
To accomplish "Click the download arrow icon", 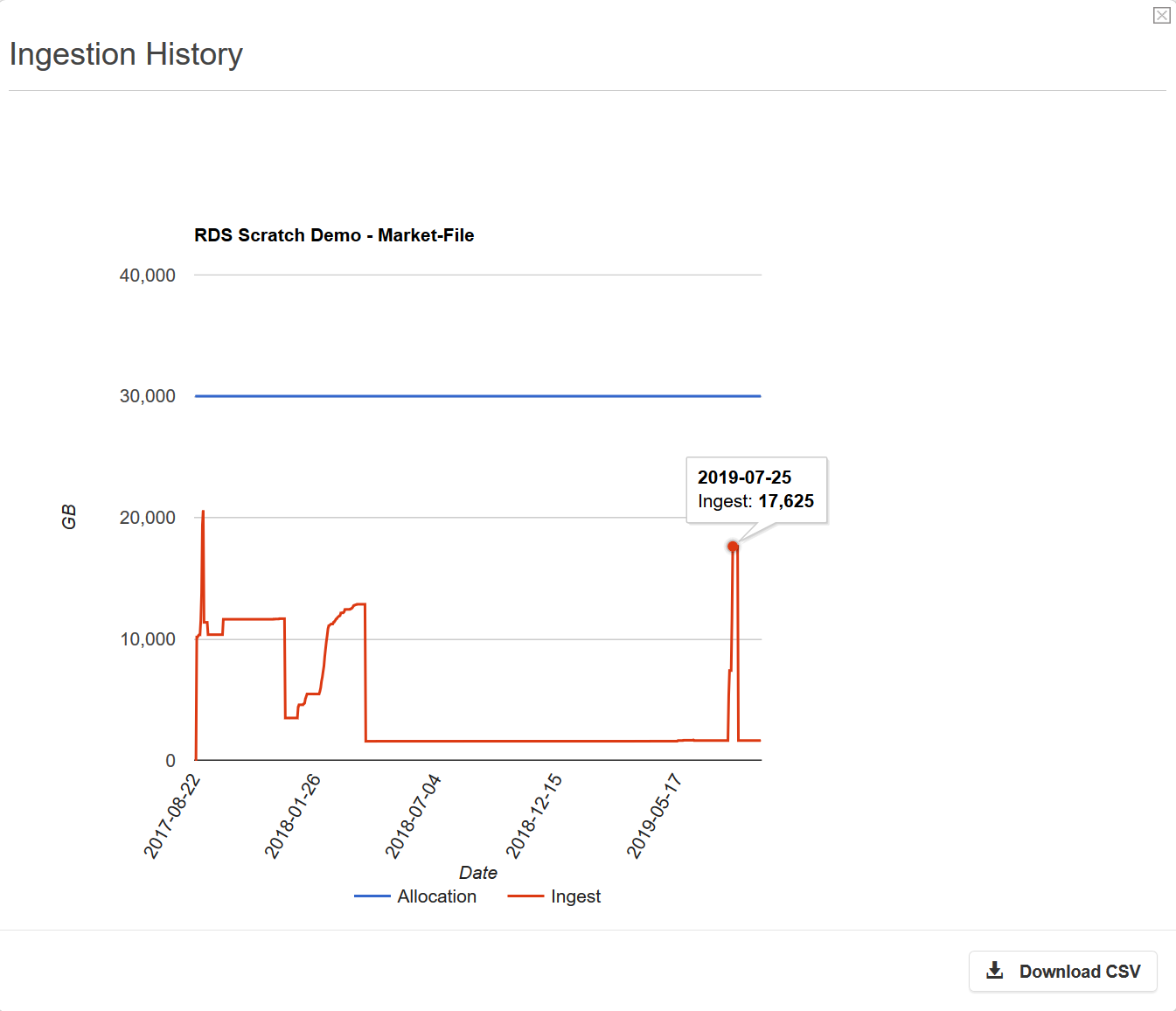I will click(995, 971).
